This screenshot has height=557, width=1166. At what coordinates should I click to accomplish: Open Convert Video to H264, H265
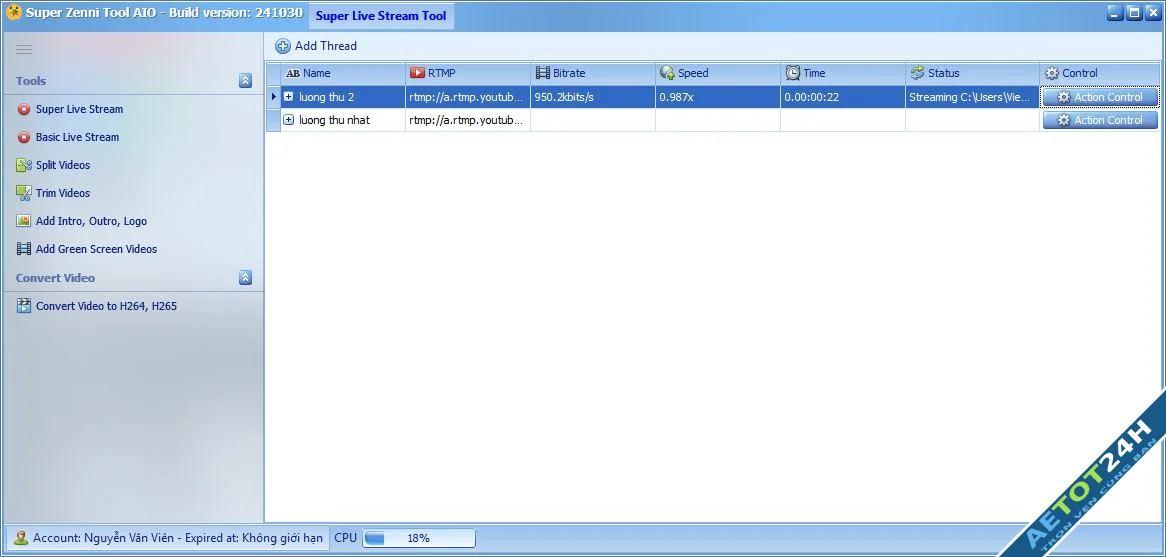pyautogui.click(x=106, y=306)
